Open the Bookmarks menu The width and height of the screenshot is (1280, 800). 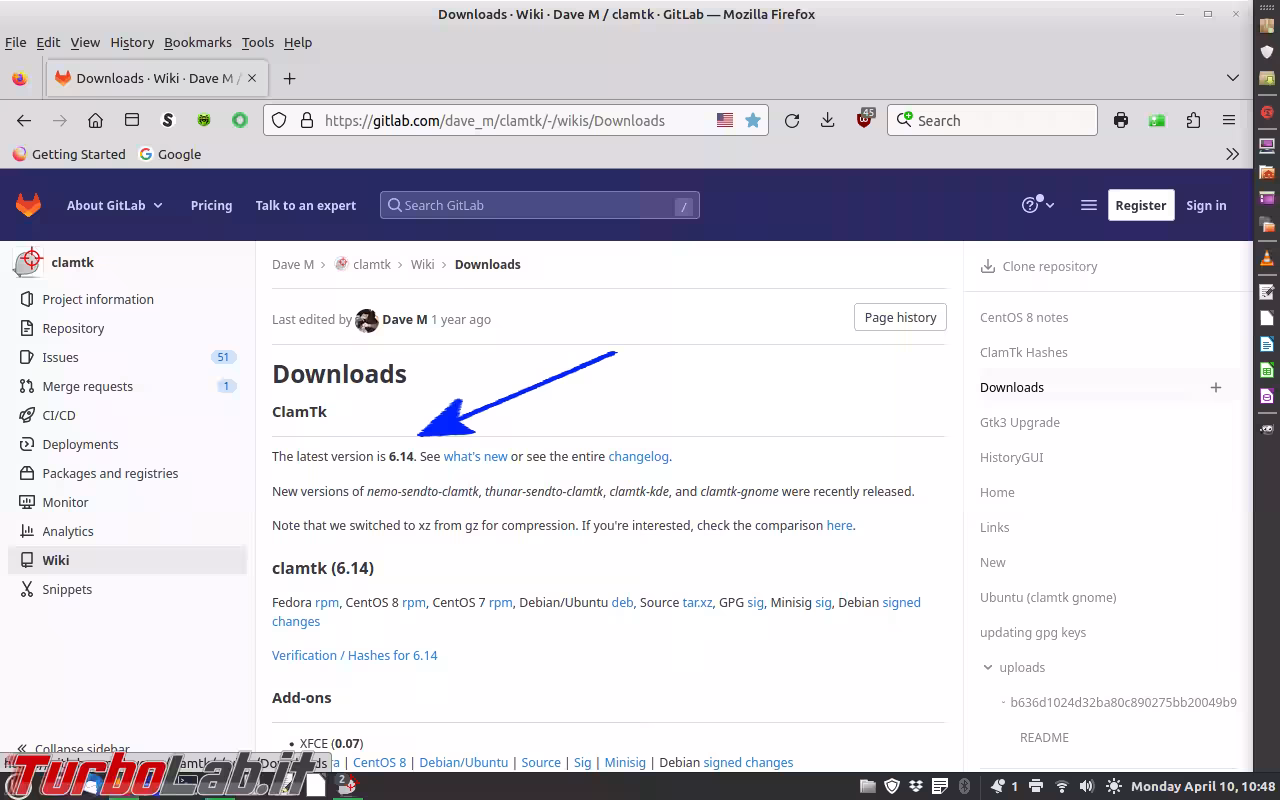(x=197, y=42)
